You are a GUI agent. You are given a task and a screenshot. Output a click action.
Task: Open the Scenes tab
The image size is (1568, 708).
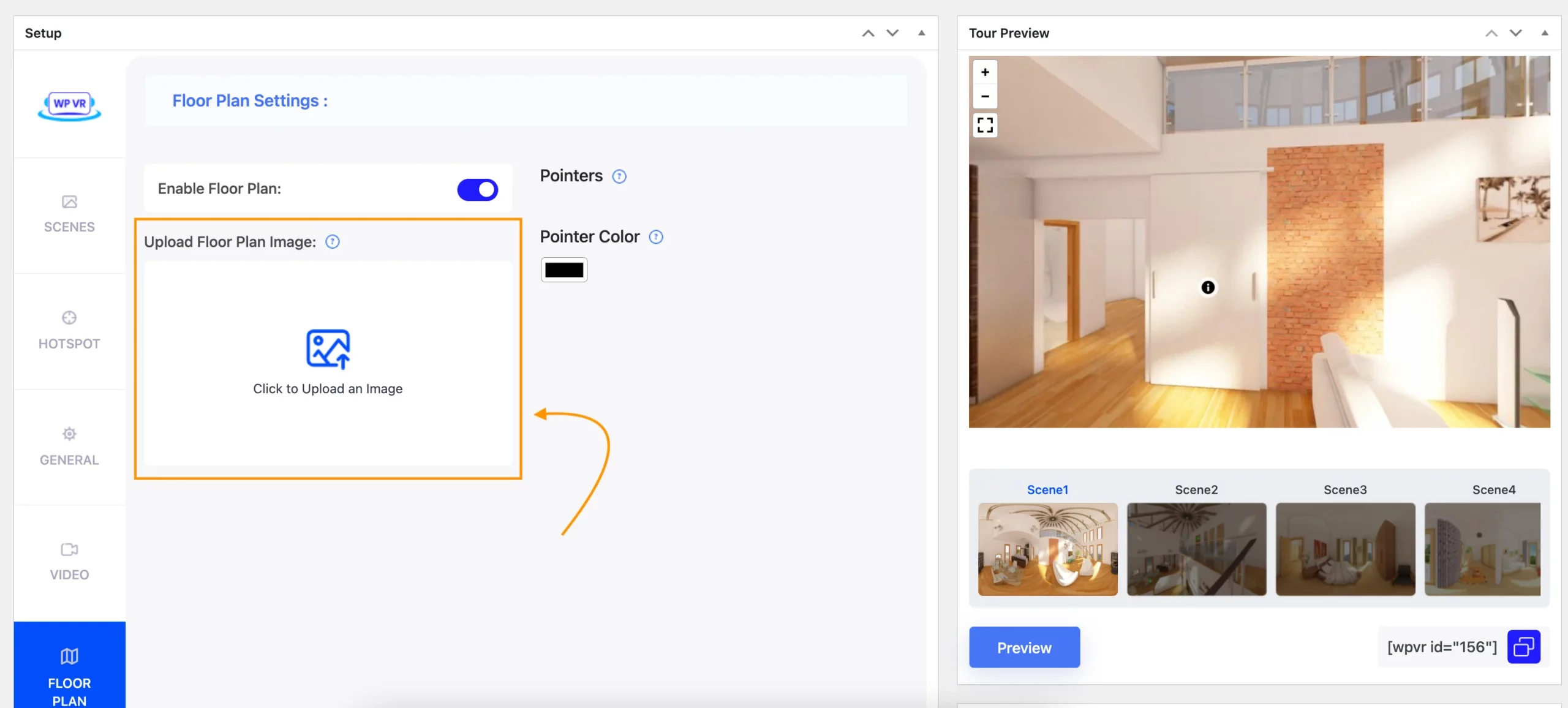click(69, 214)
